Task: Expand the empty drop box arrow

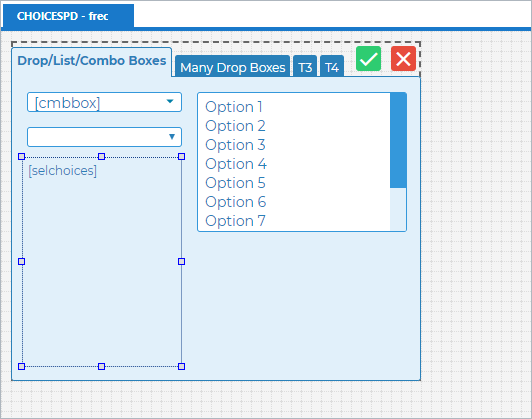Action: [x=172, y=136]
